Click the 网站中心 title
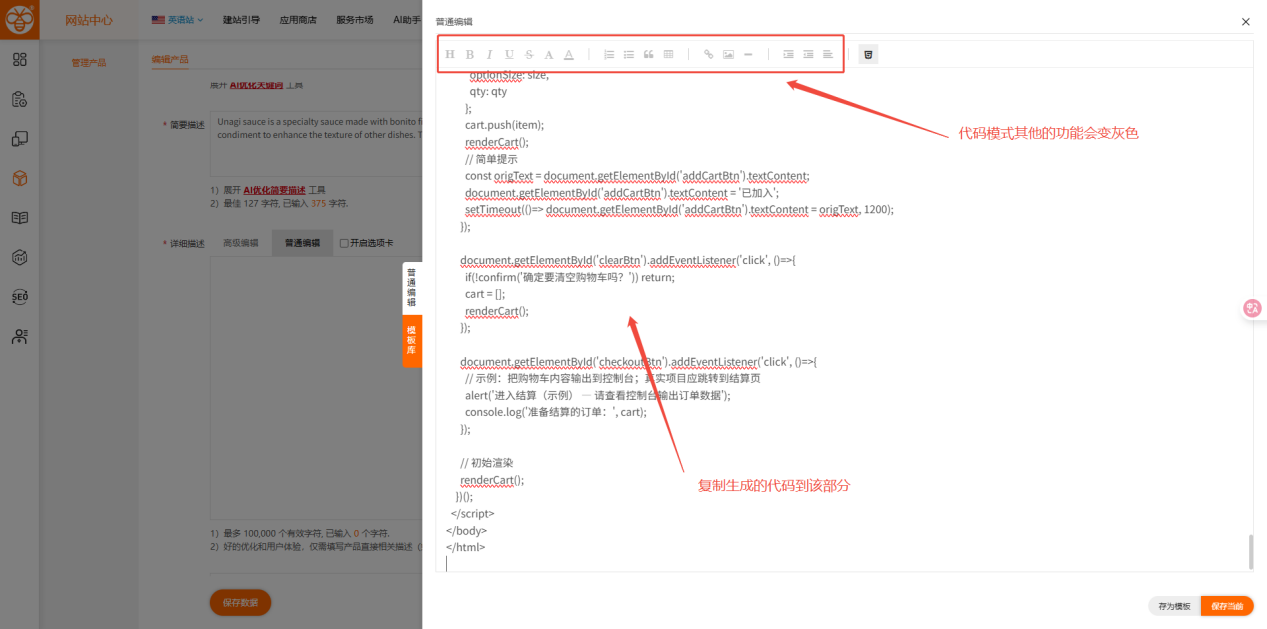Image resolution: width=1267 pixels, height=629 pixels. [x=89, y=20]
